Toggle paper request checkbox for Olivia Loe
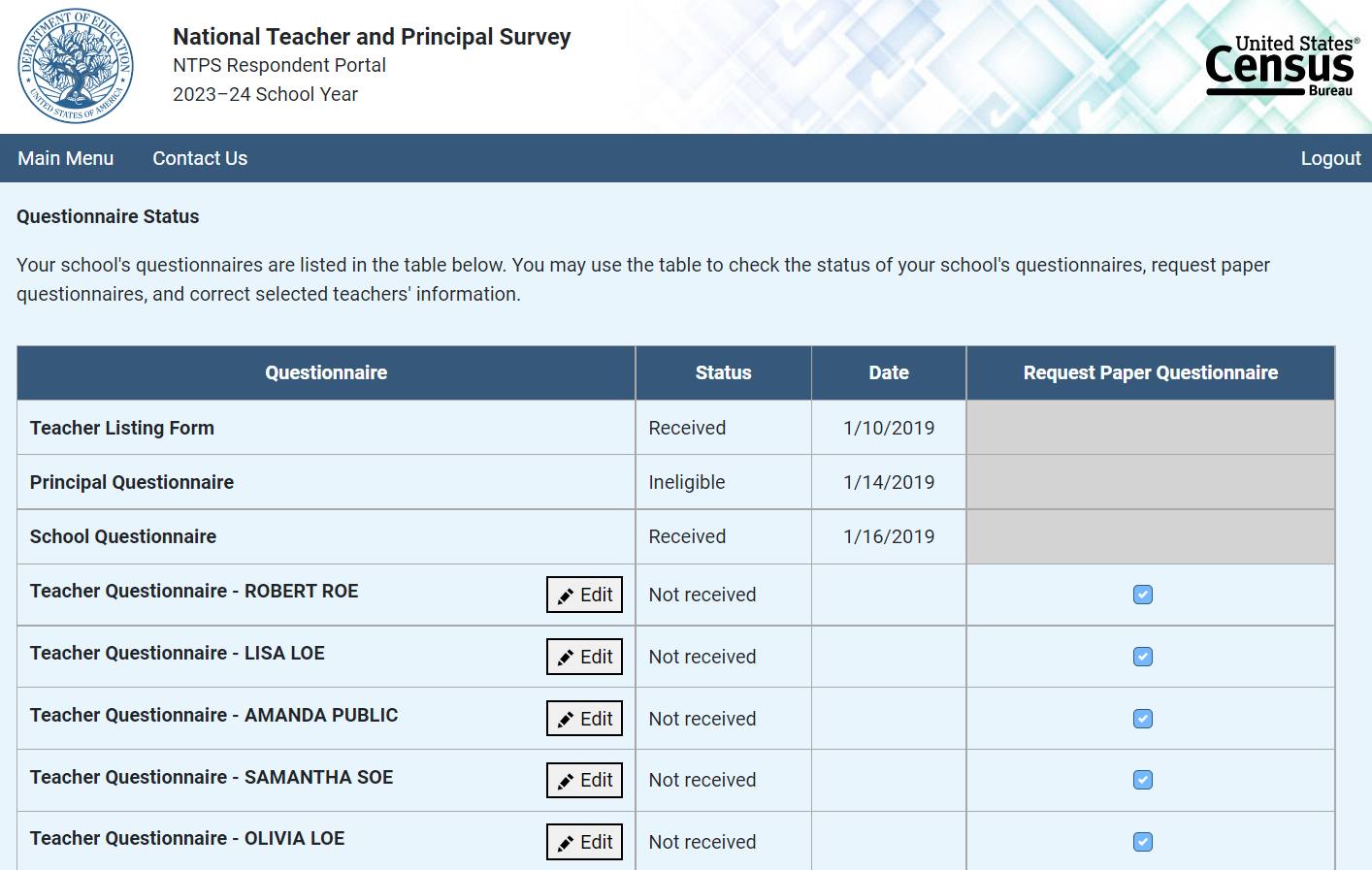This screenshot has width=1372, height=870. point(1143,842)
